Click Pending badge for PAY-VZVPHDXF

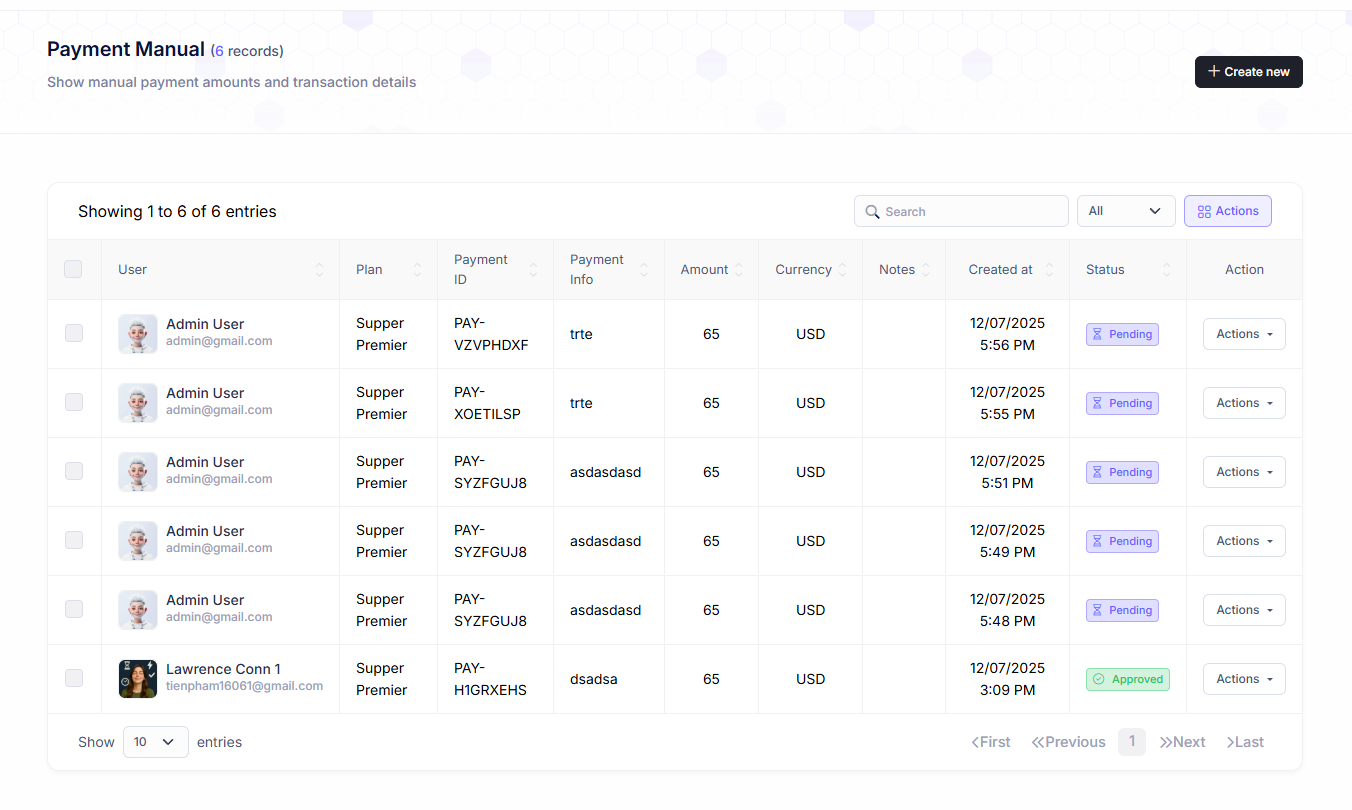click(1122, 334)
